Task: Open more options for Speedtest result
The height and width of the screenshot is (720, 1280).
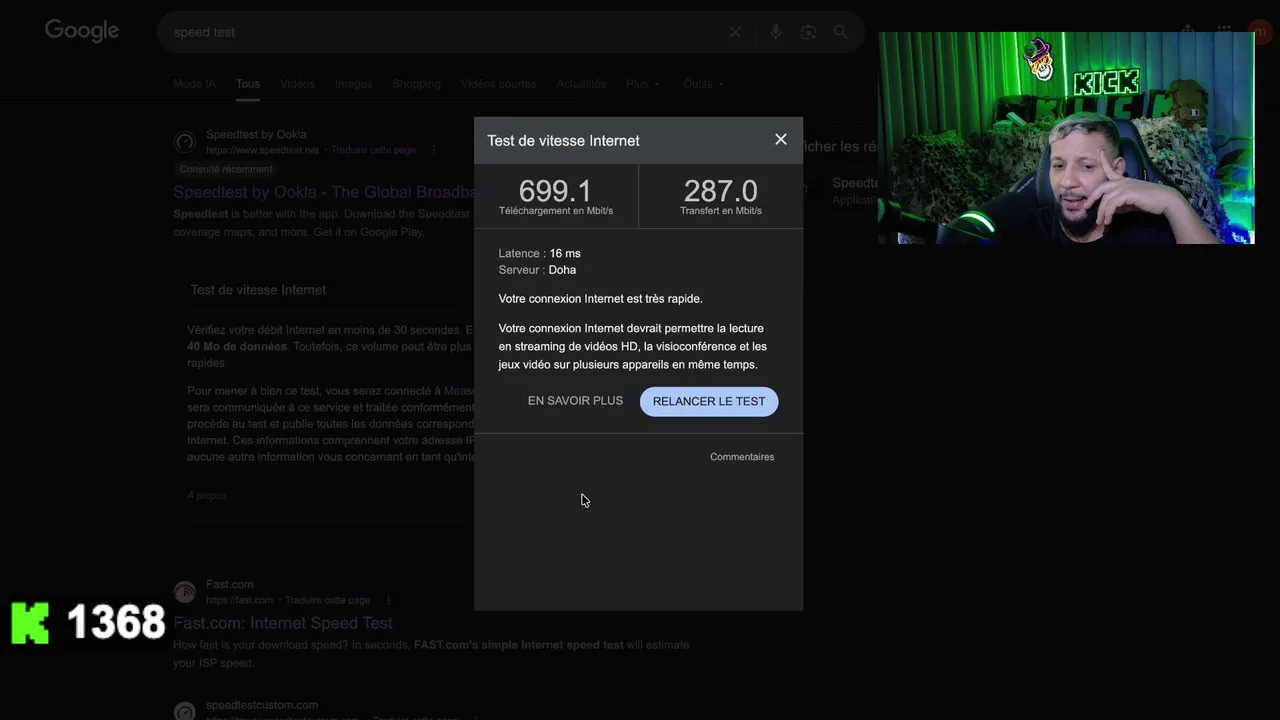Action: (434, 150)
